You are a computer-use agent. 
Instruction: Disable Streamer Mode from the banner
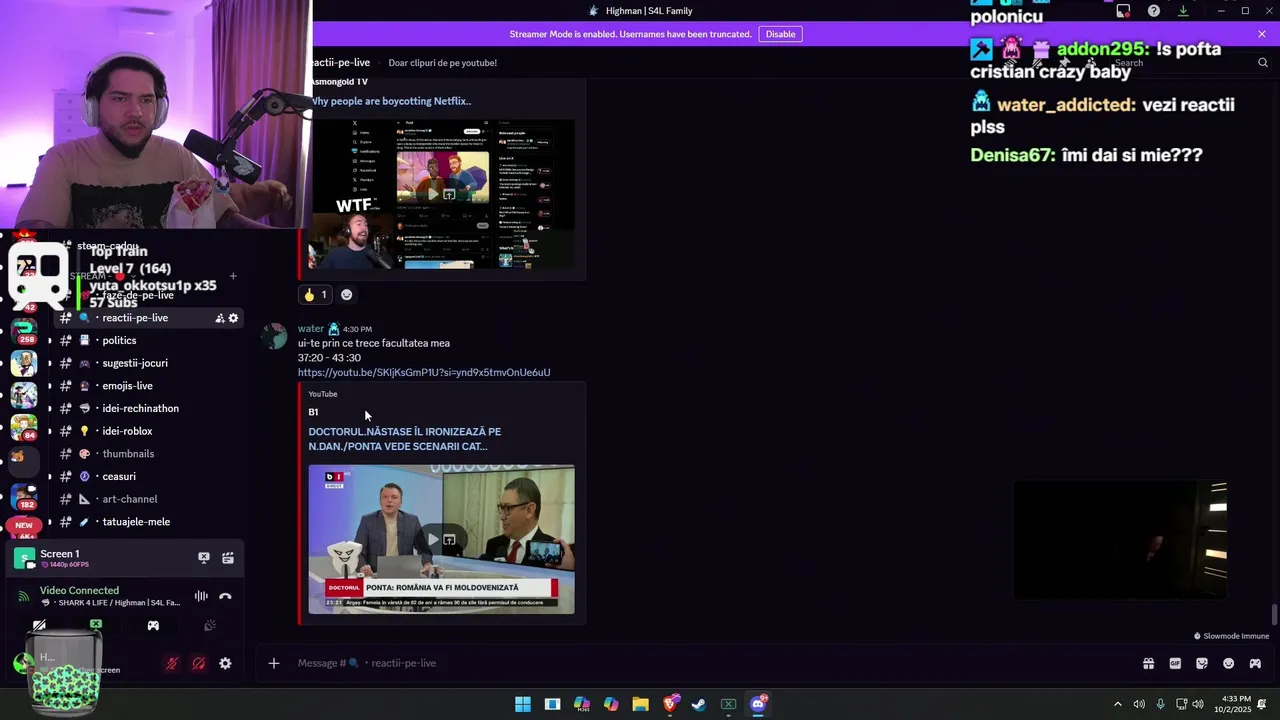(x=780, y=34)
